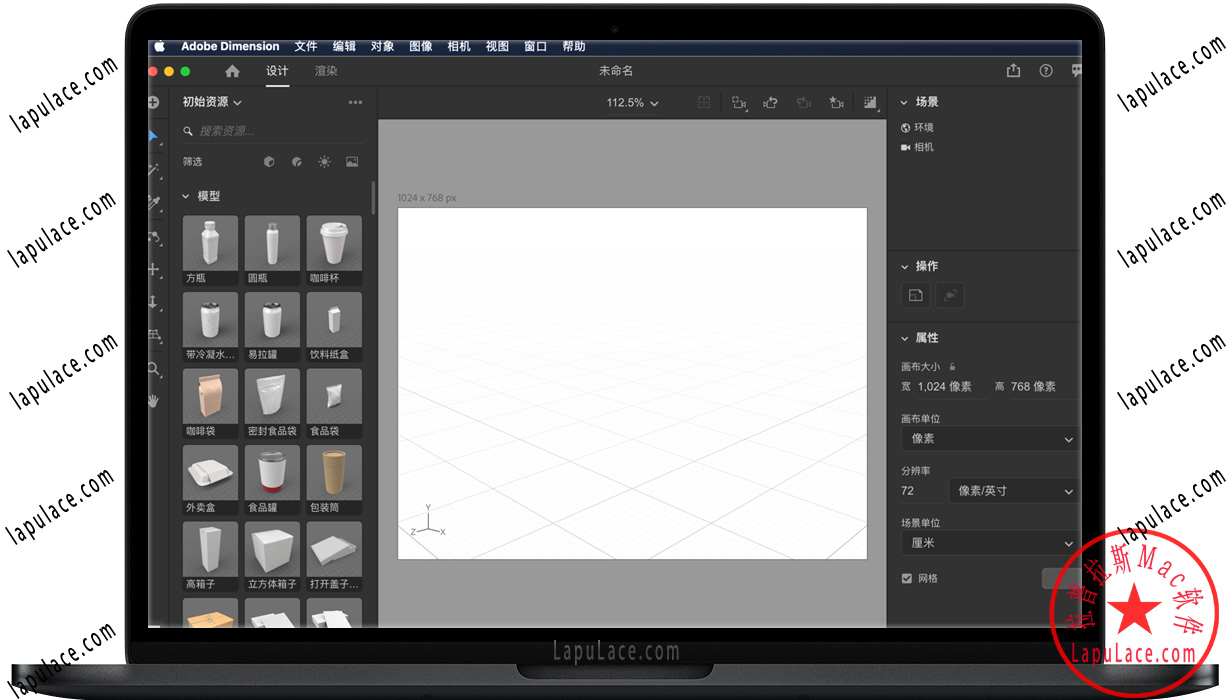Filter starter assets by lights

324,161
